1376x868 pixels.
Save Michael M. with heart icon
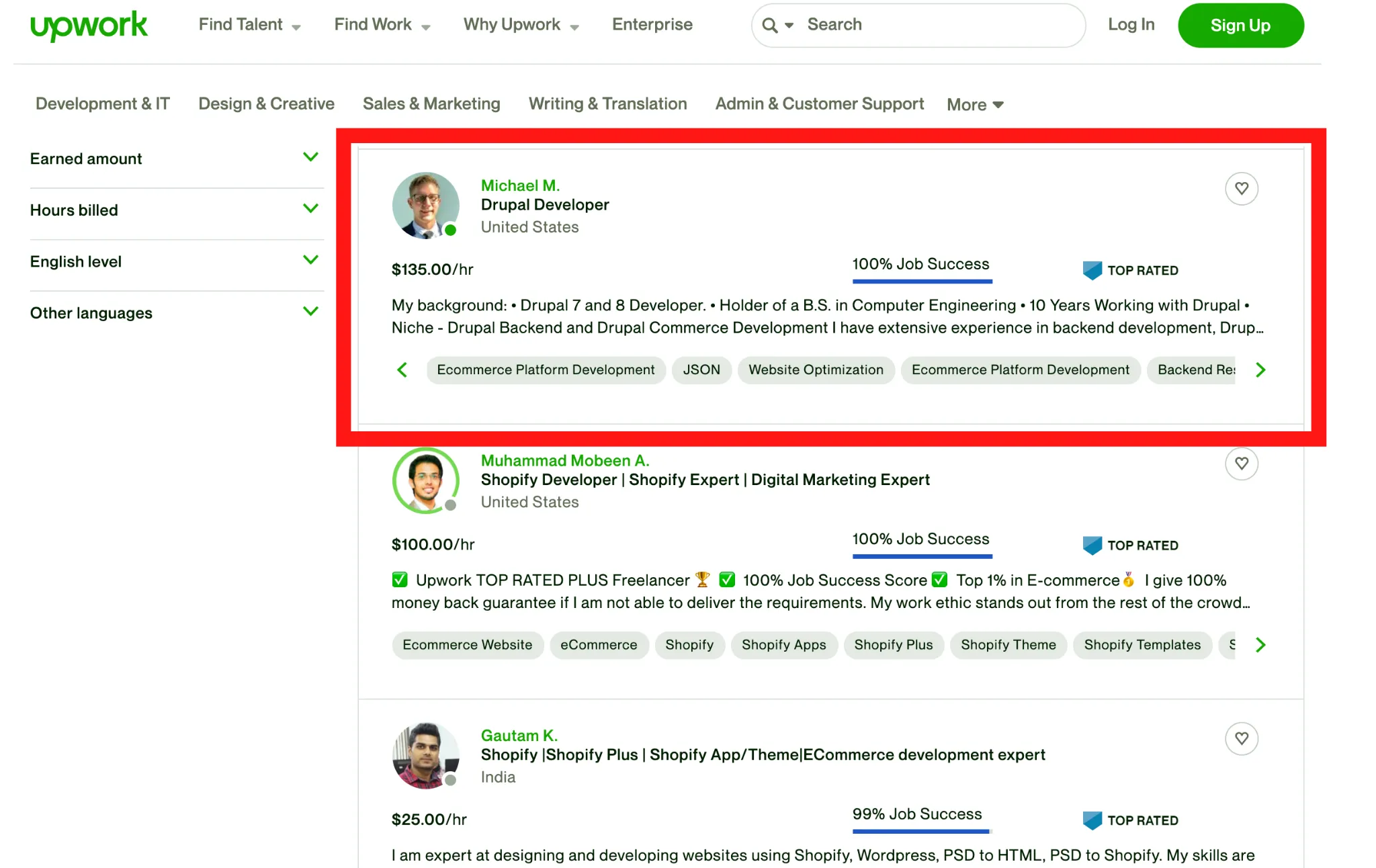(1241, 189)
